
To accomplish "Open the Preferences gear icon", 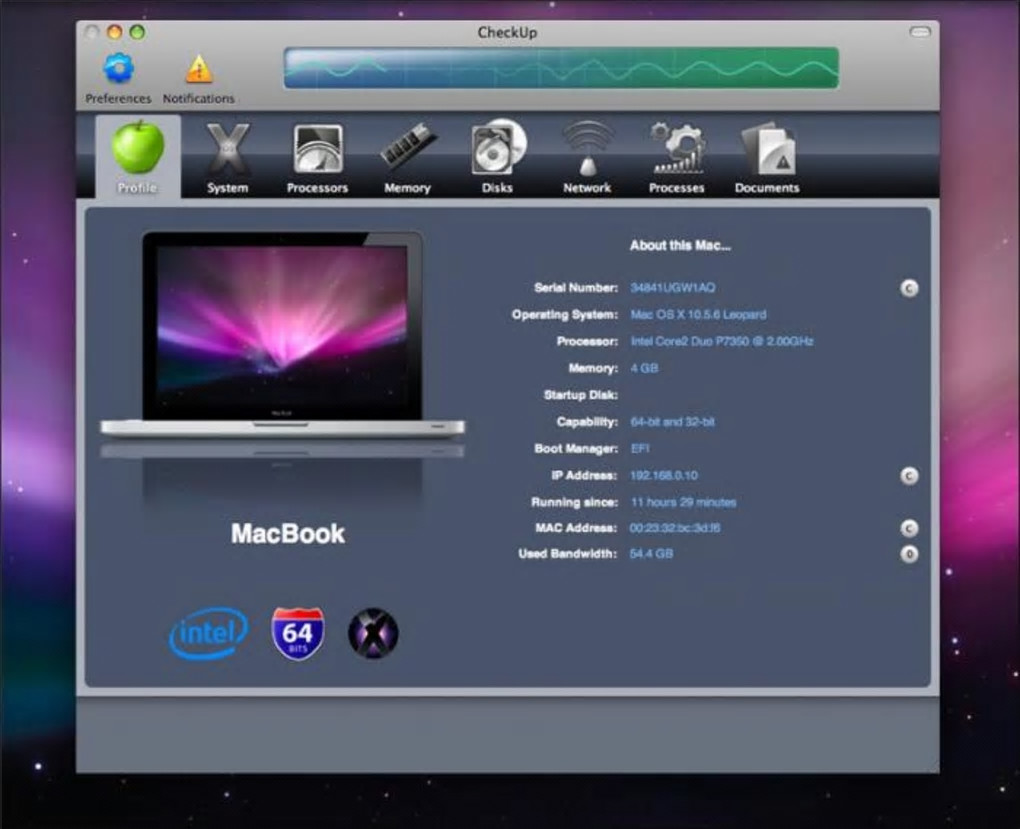I will pyautogui.click(x=118, y=69).
